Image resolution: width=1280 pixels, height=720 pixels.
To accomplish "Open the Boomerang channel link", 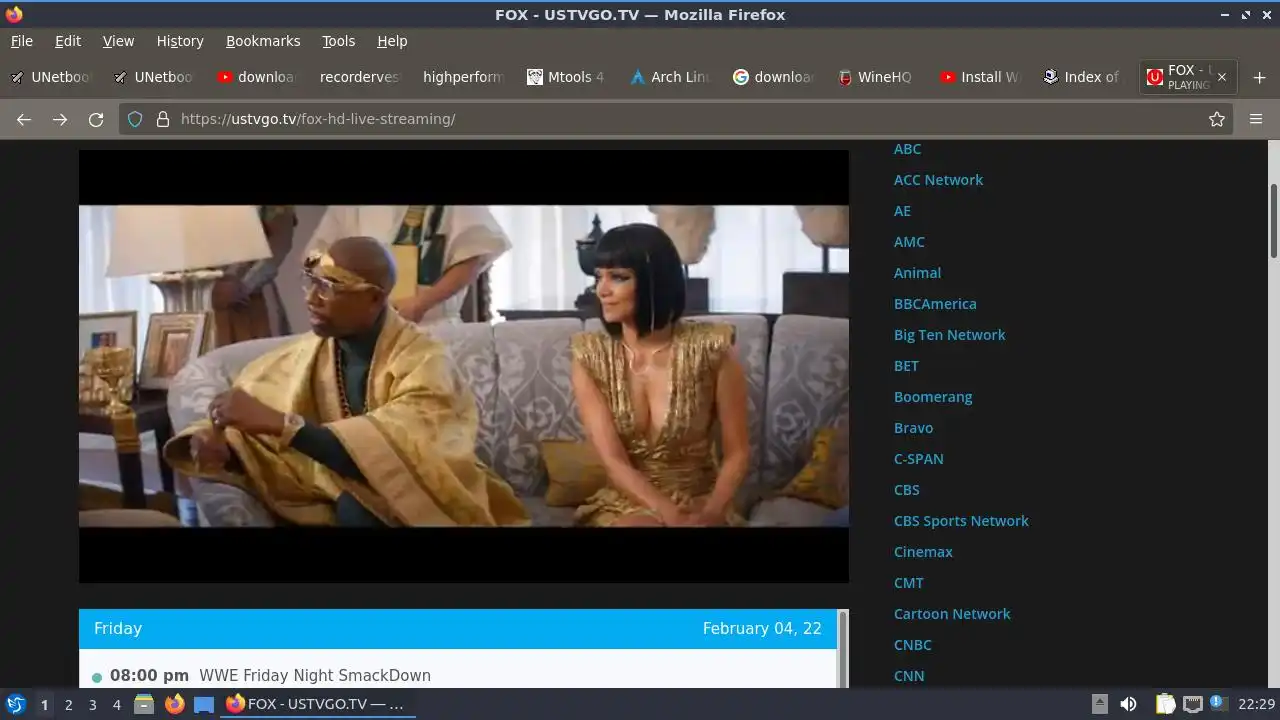I will (x=933, y=397).
